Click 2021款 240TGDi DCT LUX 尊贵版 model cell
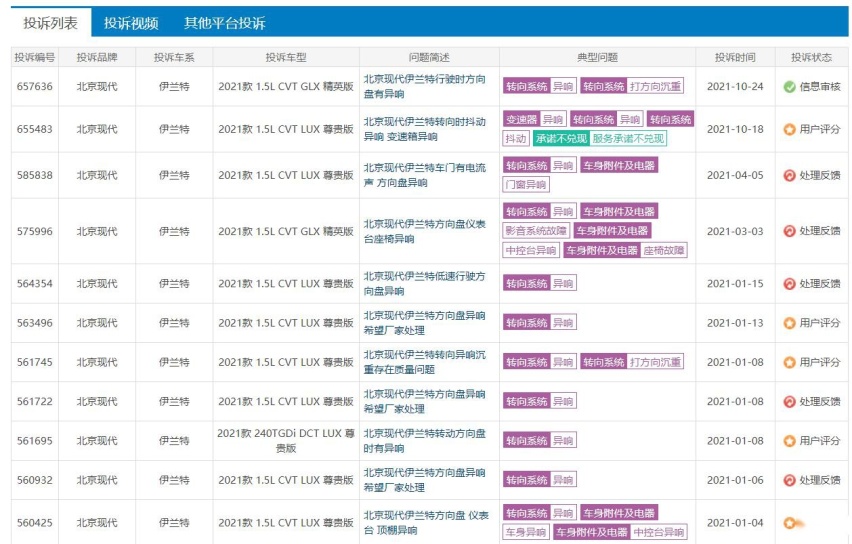Image resolution: width=852 pixels, height=544 pixels. click(x=286, y=441)
